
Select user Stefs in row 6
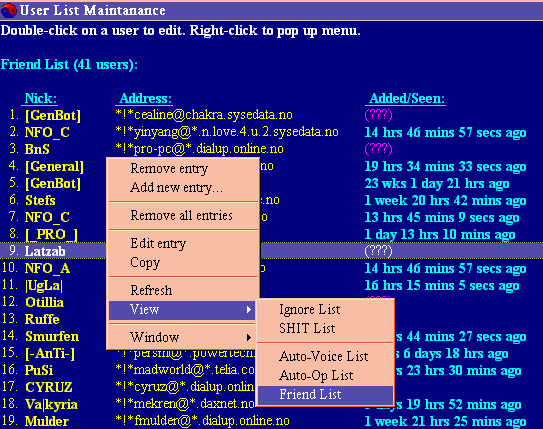click(40, 200)
